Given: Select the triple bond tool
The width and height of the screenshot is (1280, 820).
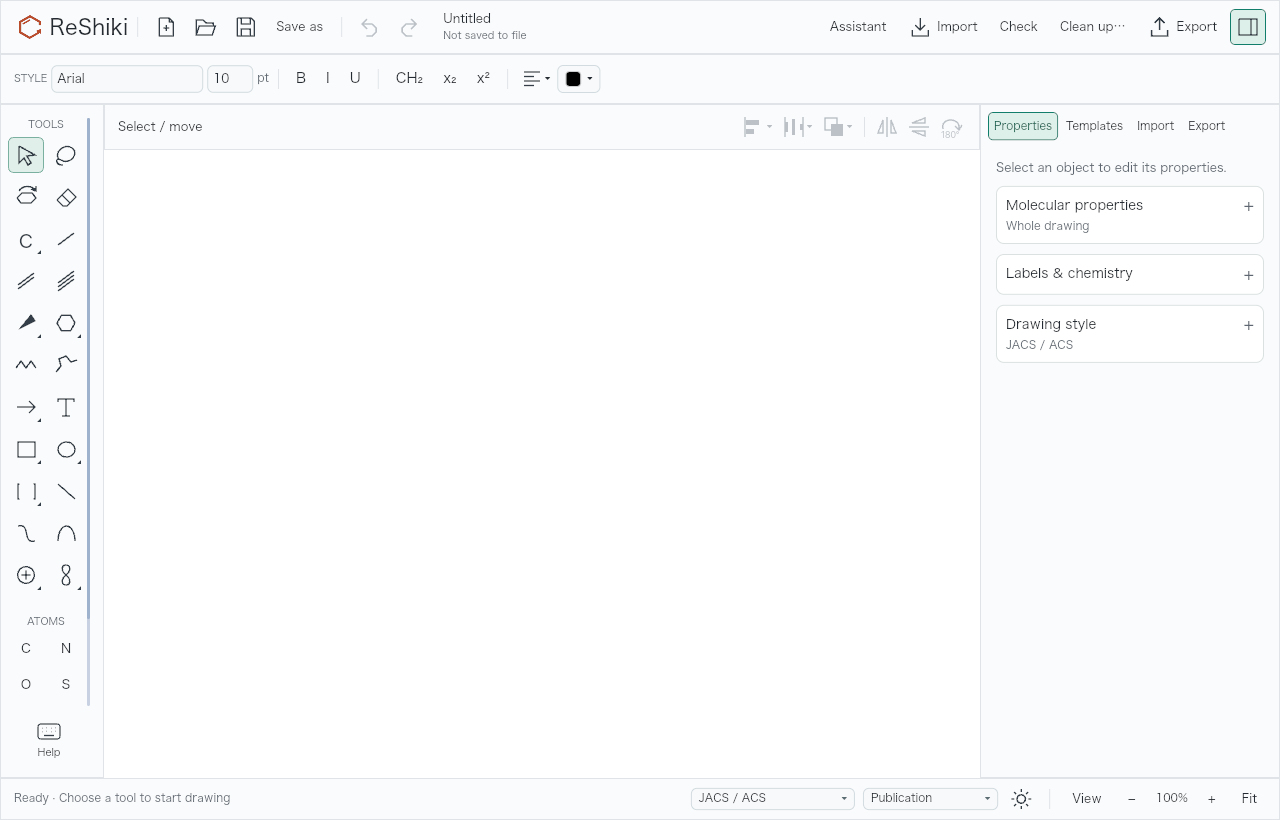Looking at the screenshot, I should [x=66, y=281].
